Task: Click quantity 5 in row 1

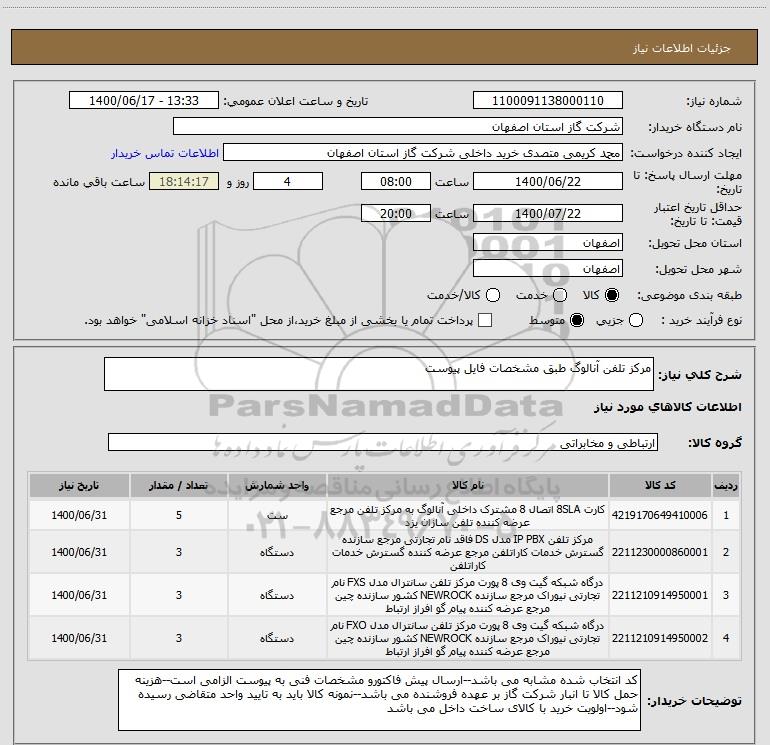Action: click(179, 515)
